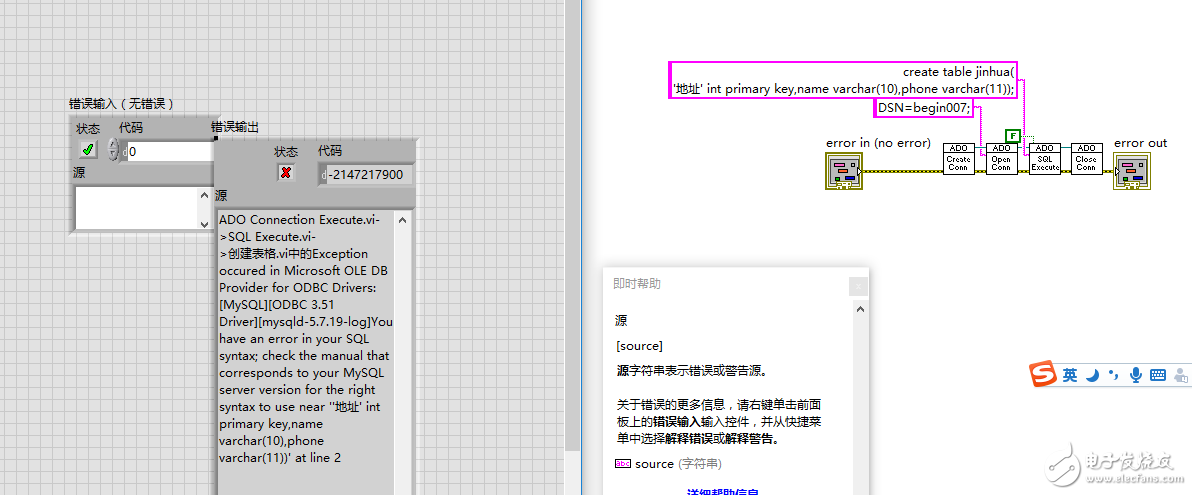Click the error in (no error) label
Image resolution: width=1192 pixels, height=495 pixels.
[878, 143]
